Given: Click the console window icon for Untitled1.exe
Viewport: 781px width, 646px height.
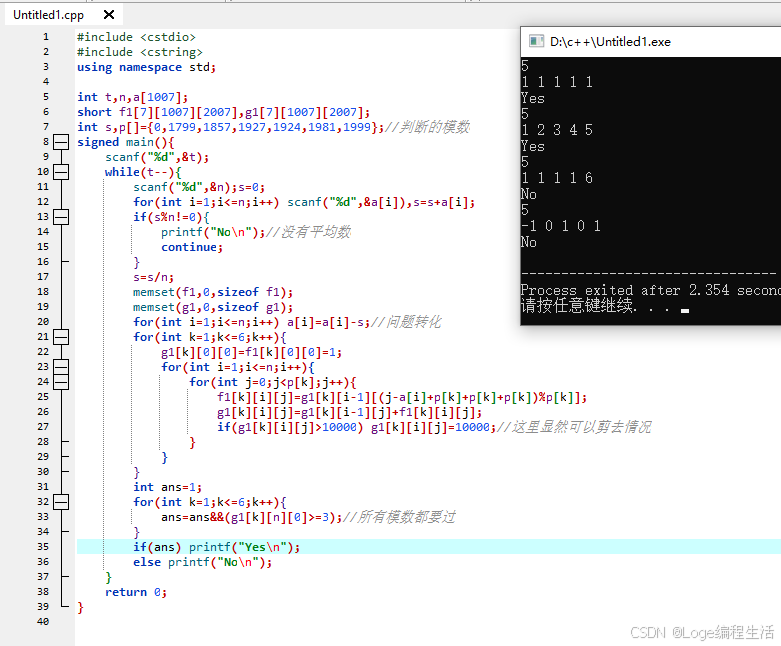Looking at the screenshot, I should click(x=536, y=41).
